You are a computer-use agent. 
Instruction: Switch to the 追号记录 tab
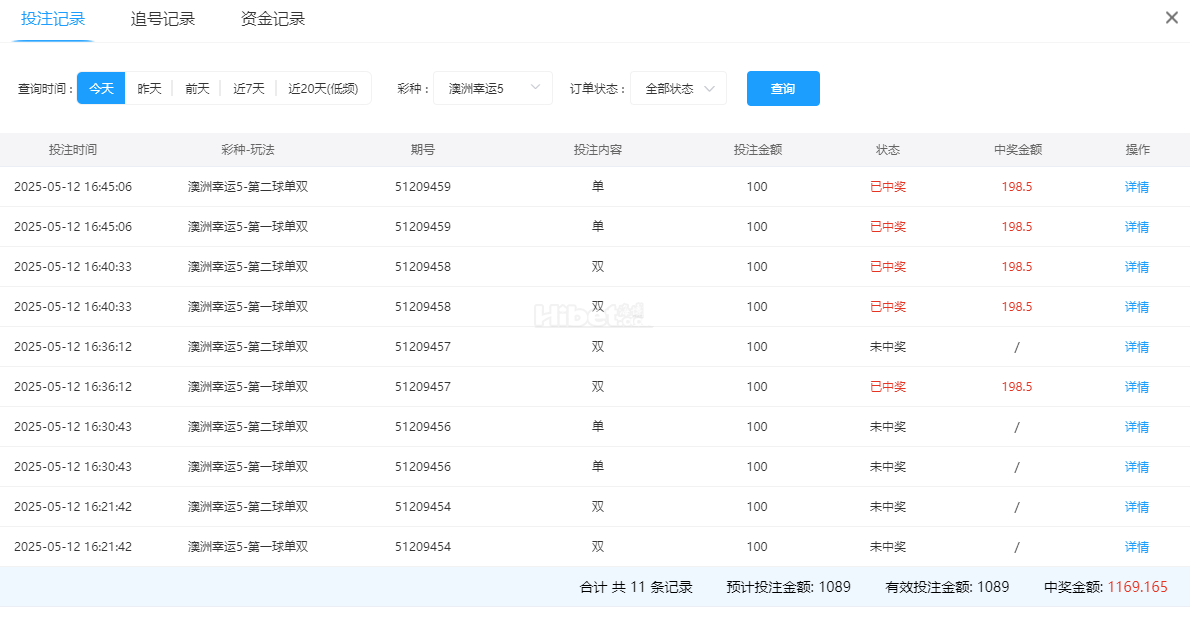coord(163,19)
